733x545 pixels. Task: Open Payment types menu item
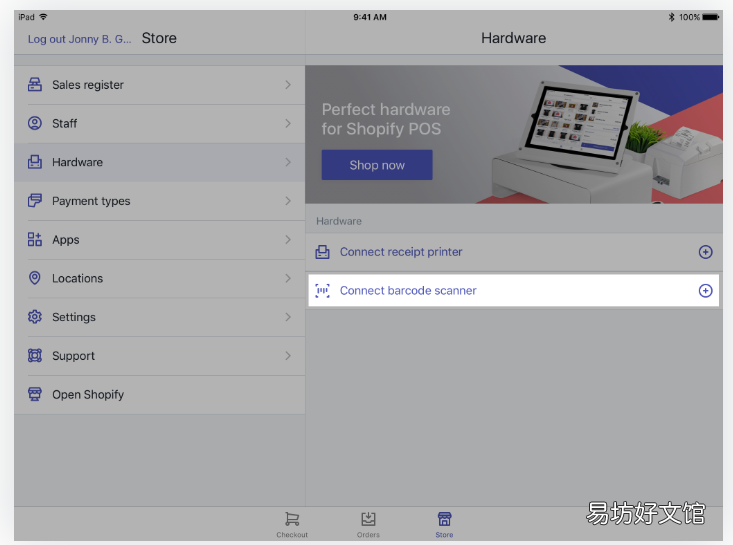tap(159, 201)
